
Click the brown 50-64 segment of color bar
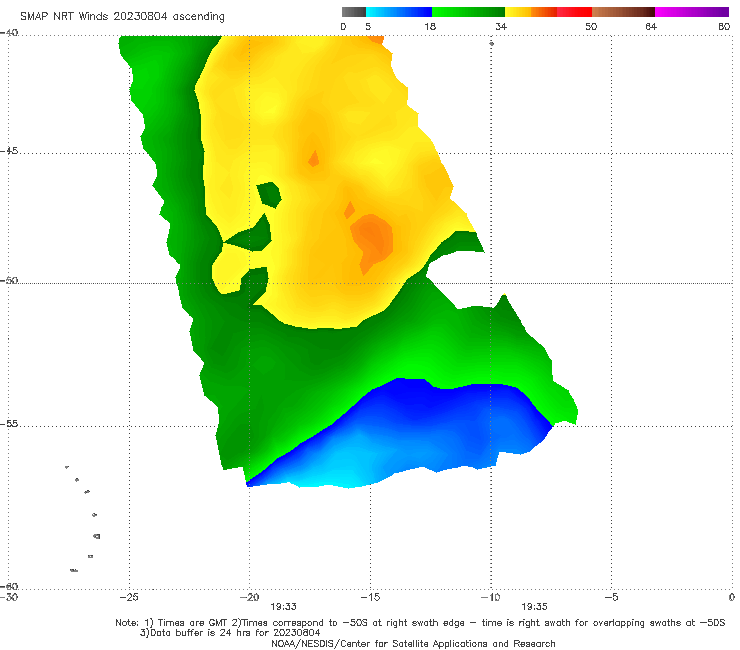623,12
